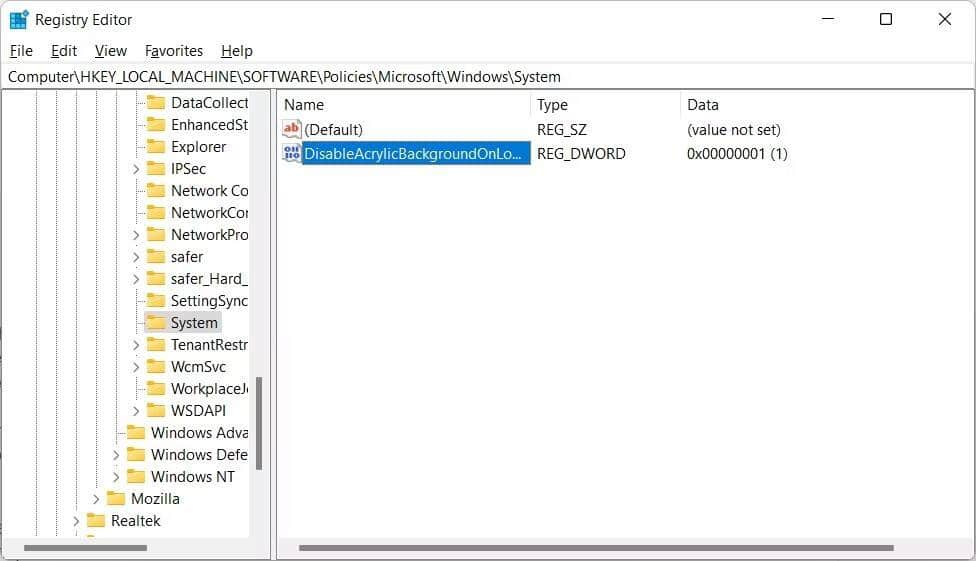Select the (Default) string value icon

click(x=291, y=129)
